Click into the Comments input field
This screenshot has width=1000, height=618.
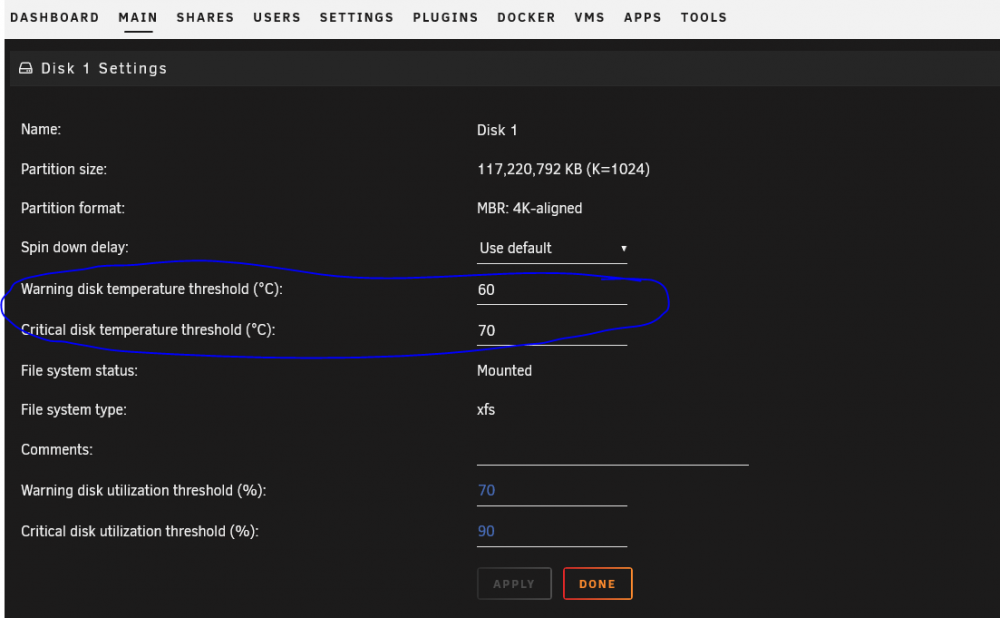612,452
